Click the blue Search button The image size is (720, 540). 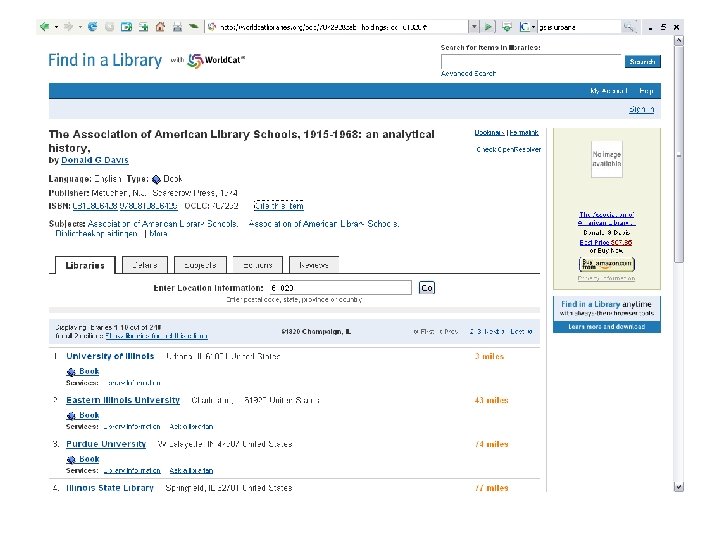pos(642,62)
